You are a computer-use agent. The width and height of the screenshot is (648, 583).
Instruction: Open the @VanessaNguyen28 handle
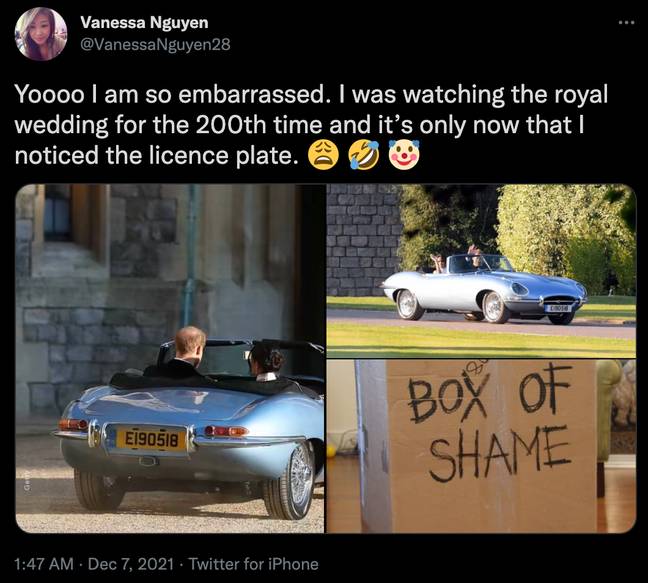pyautogui.click(x=155, y=44)
